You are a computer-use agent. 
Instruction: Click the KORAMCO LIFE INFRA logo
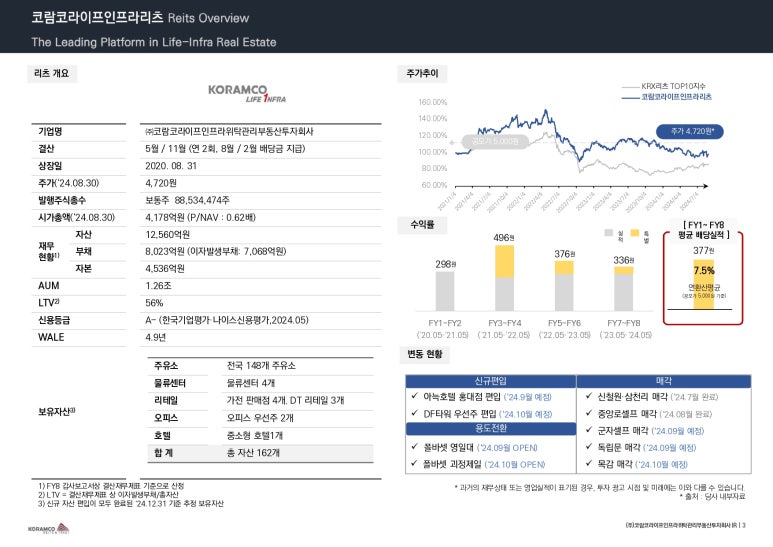pos(246,93)
